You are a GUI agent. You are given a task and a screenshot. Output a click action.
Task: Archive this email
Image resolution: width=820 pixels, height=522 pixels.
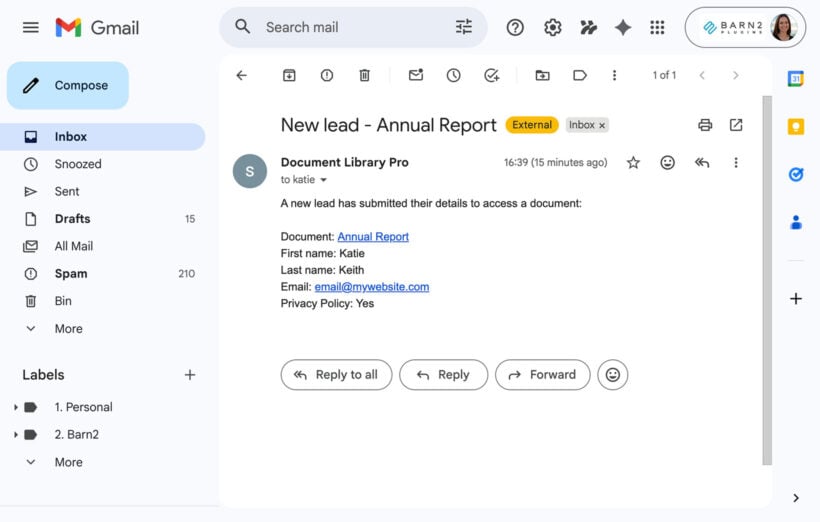289,75
